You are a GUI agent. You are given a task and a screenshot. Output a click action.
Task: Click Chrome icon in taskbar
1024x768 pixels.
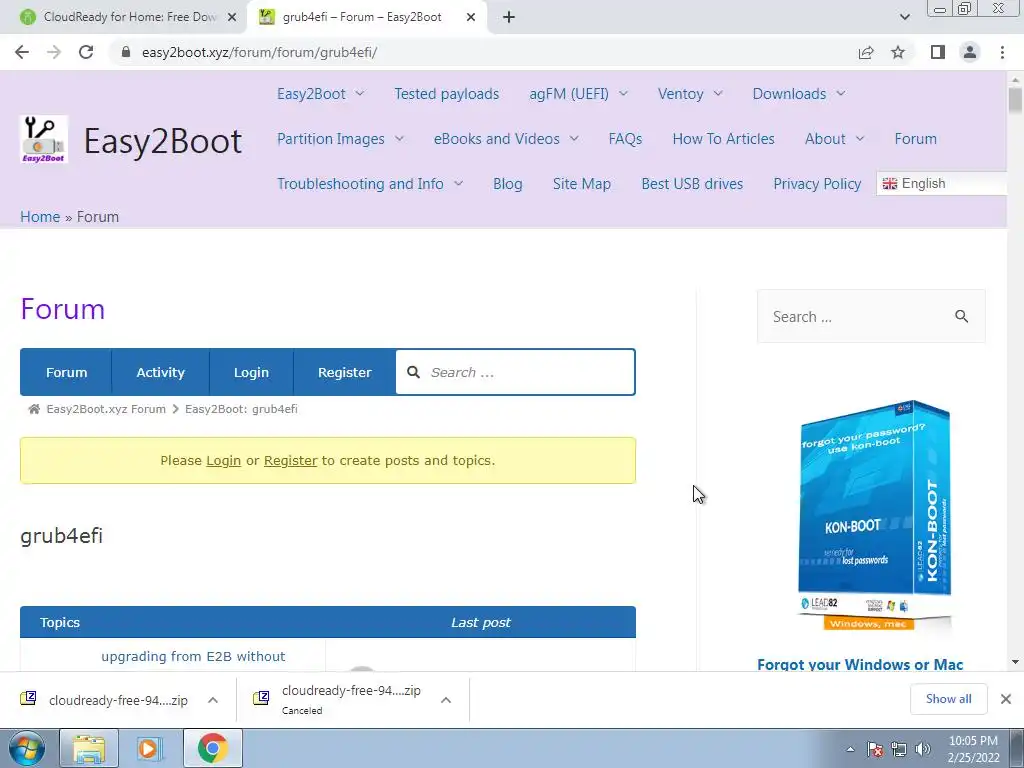[212, 748]
